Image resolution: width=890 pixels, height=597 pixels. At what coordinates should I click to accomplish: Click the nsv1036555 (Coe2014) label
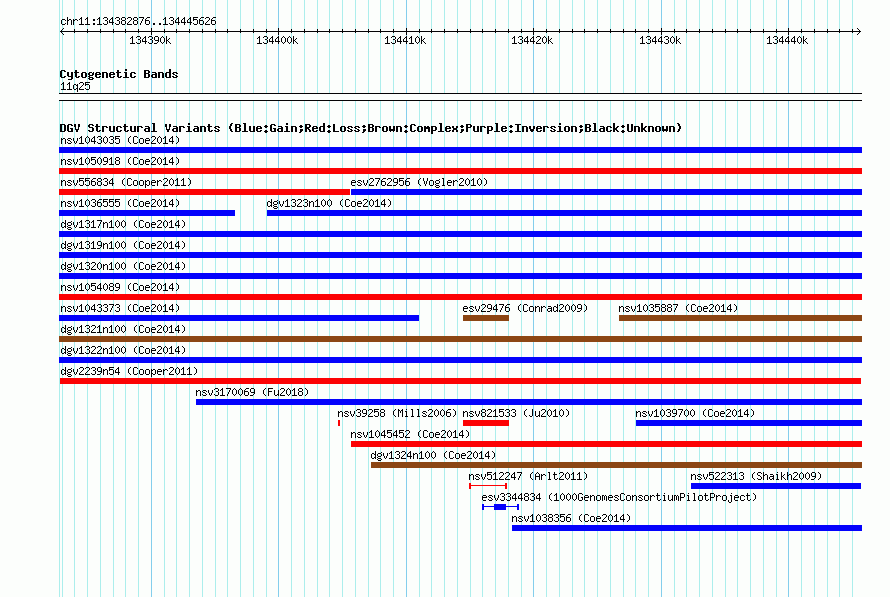pos(120,203)
